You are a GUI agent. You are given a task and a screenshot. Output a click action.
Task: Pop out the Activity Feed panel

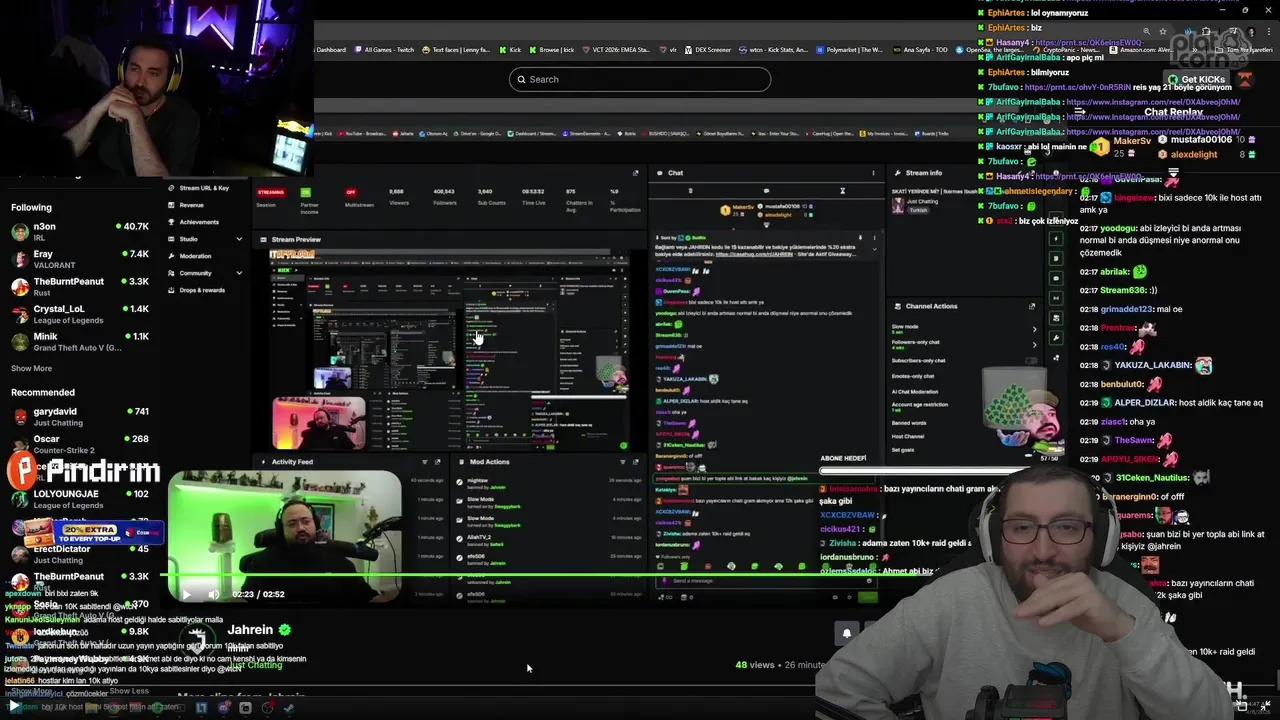437,462
